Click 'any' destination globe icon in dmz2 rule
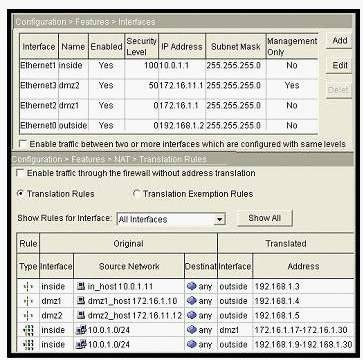363x360 pixels. 192,315
